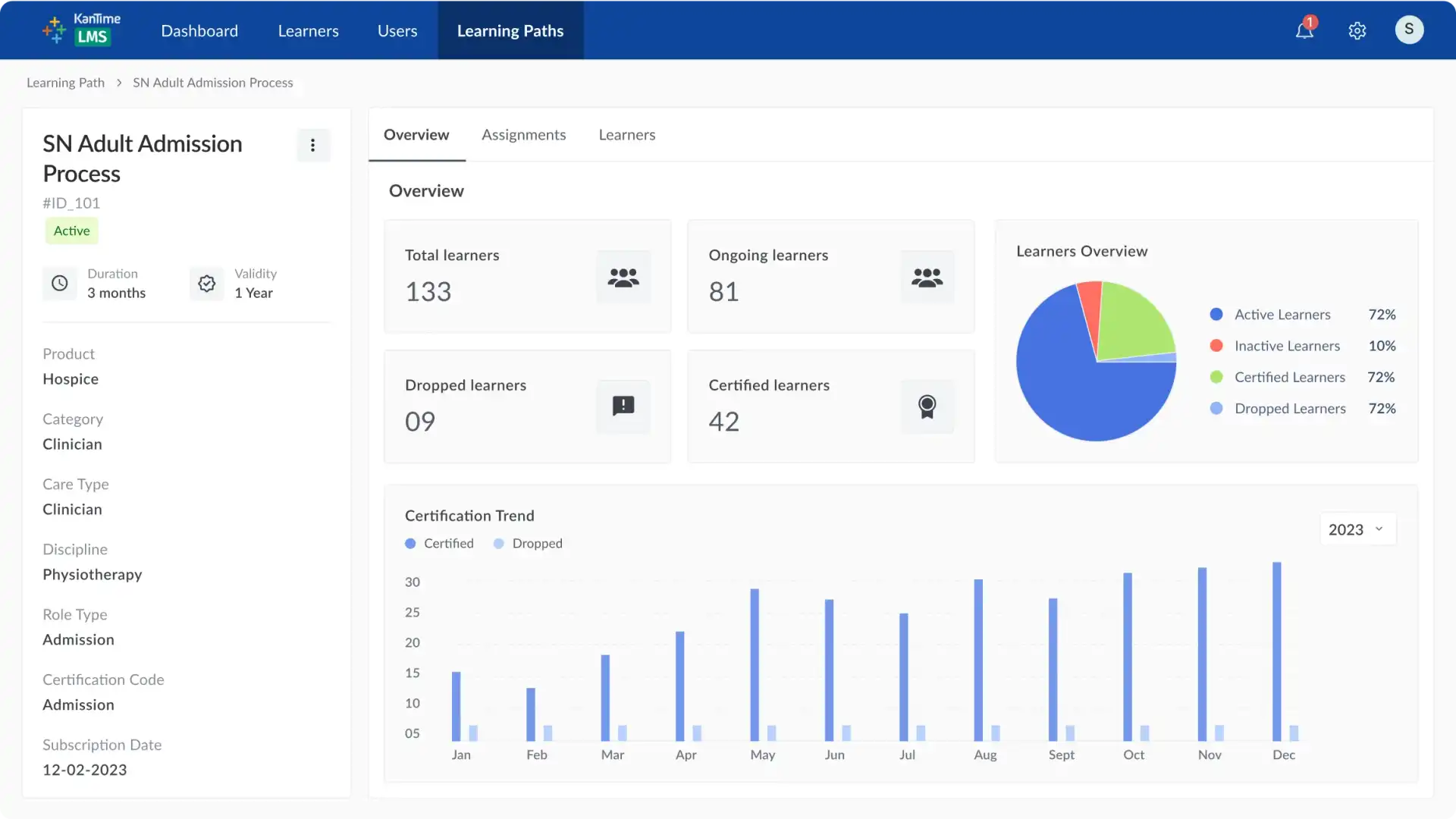
Task: Select the Learning Paths nav item
Action: 510,30
